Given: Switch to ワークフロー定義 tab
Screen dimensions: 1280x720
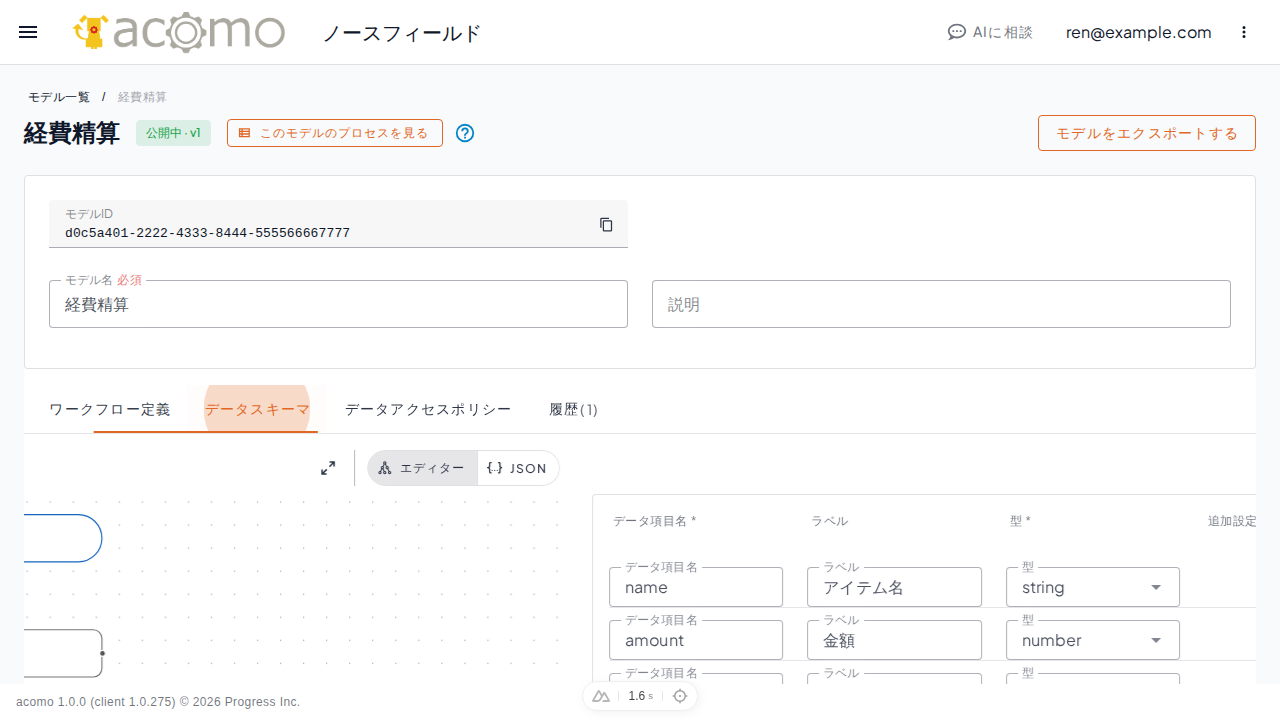Looking at the screenshot, I should point(110,409).
